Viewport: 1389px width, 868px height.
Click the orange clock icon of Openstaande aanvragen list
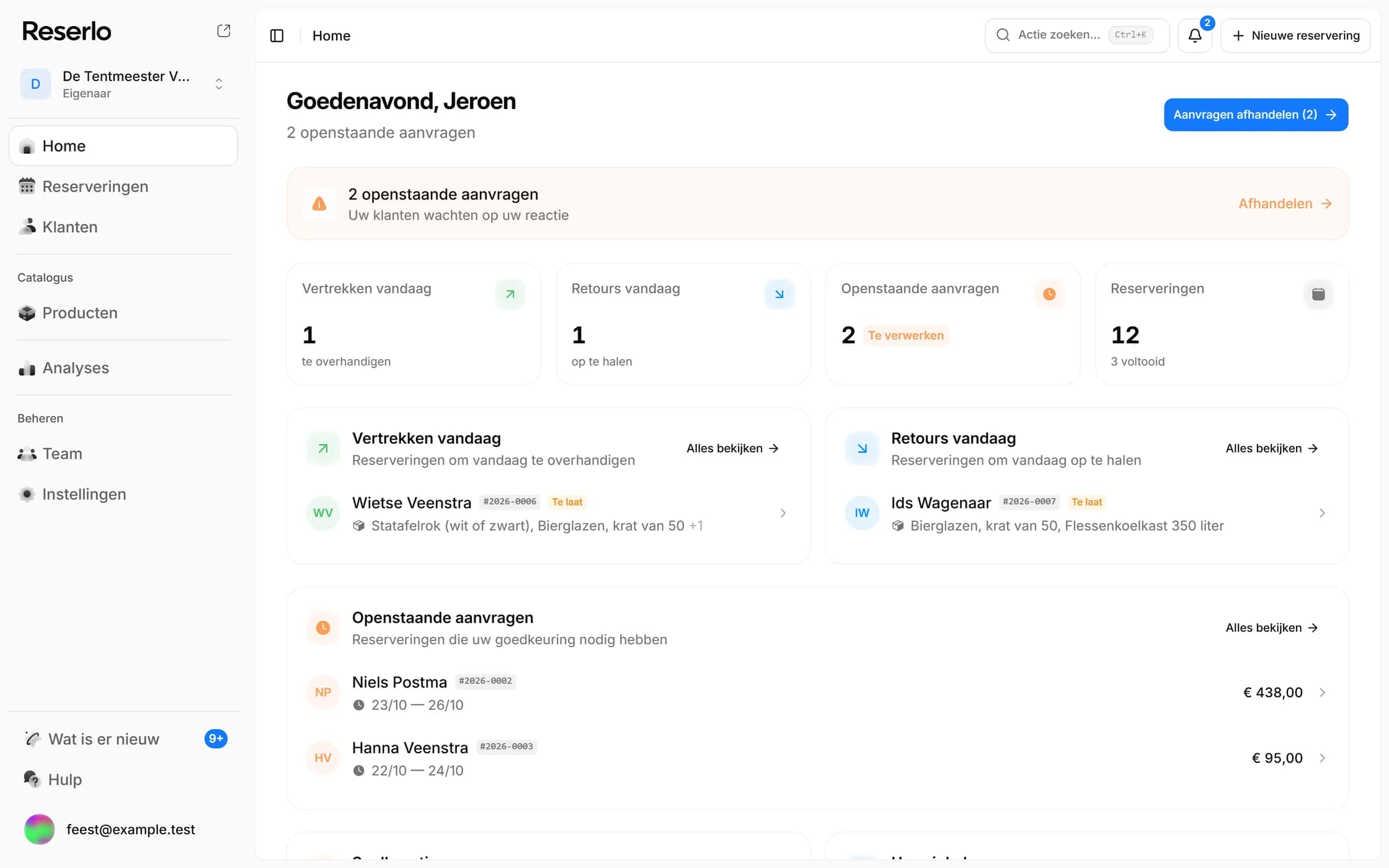point(323,627)
